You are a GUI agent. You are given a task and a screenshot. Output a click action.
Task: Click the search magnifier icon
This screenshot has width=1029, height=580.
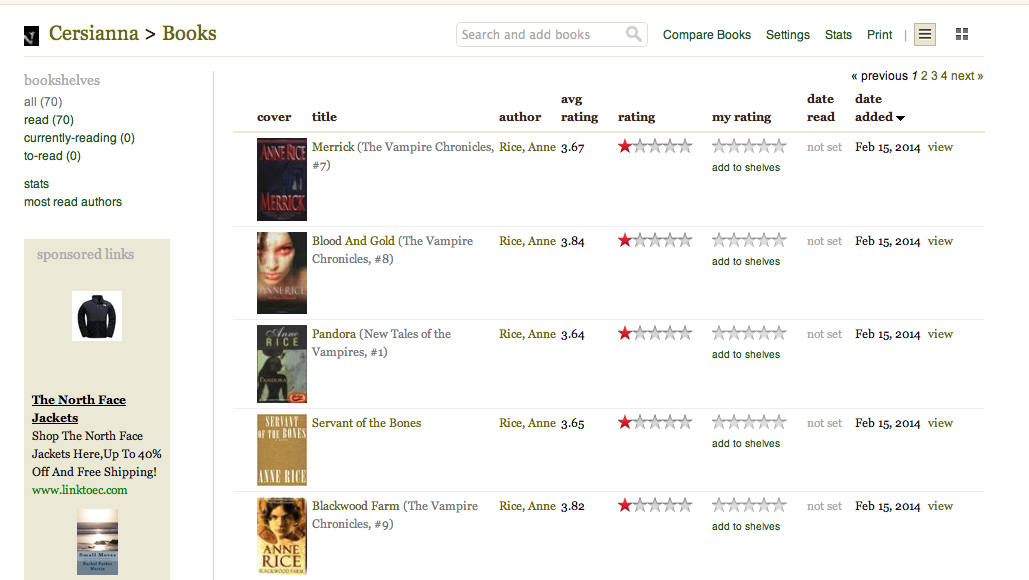633,34
